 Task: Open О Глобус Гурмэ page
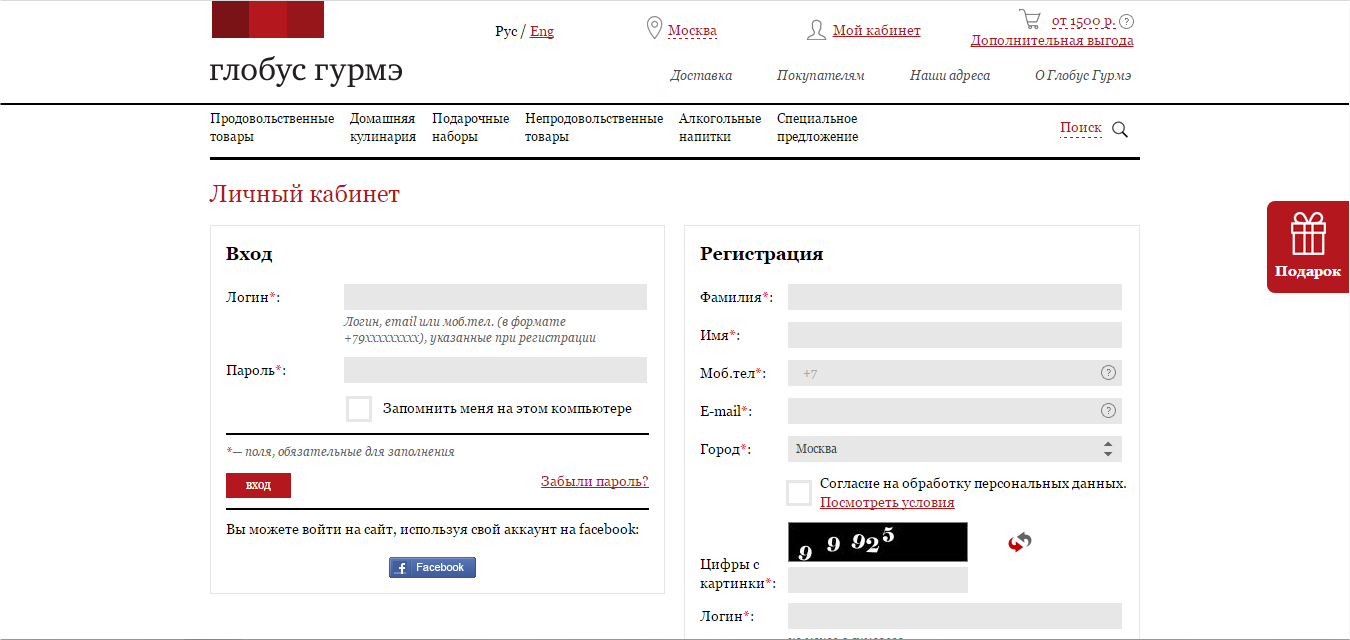pyautogui.click(x=1083, y=76)
